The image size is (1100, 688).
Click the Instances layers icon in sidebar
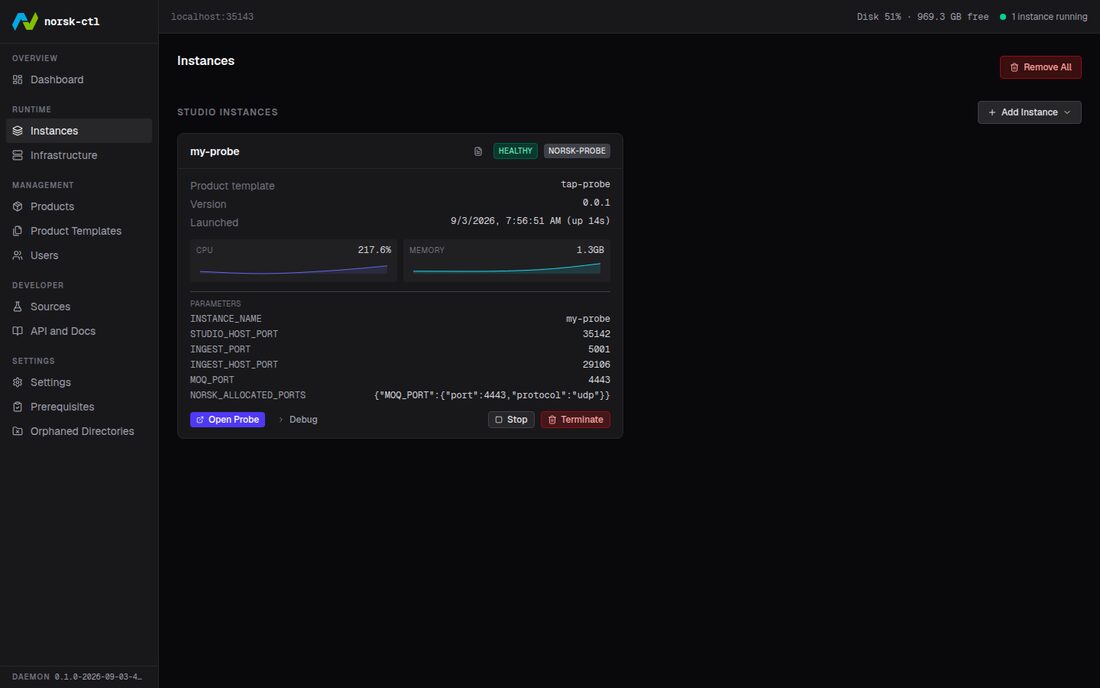18,131
